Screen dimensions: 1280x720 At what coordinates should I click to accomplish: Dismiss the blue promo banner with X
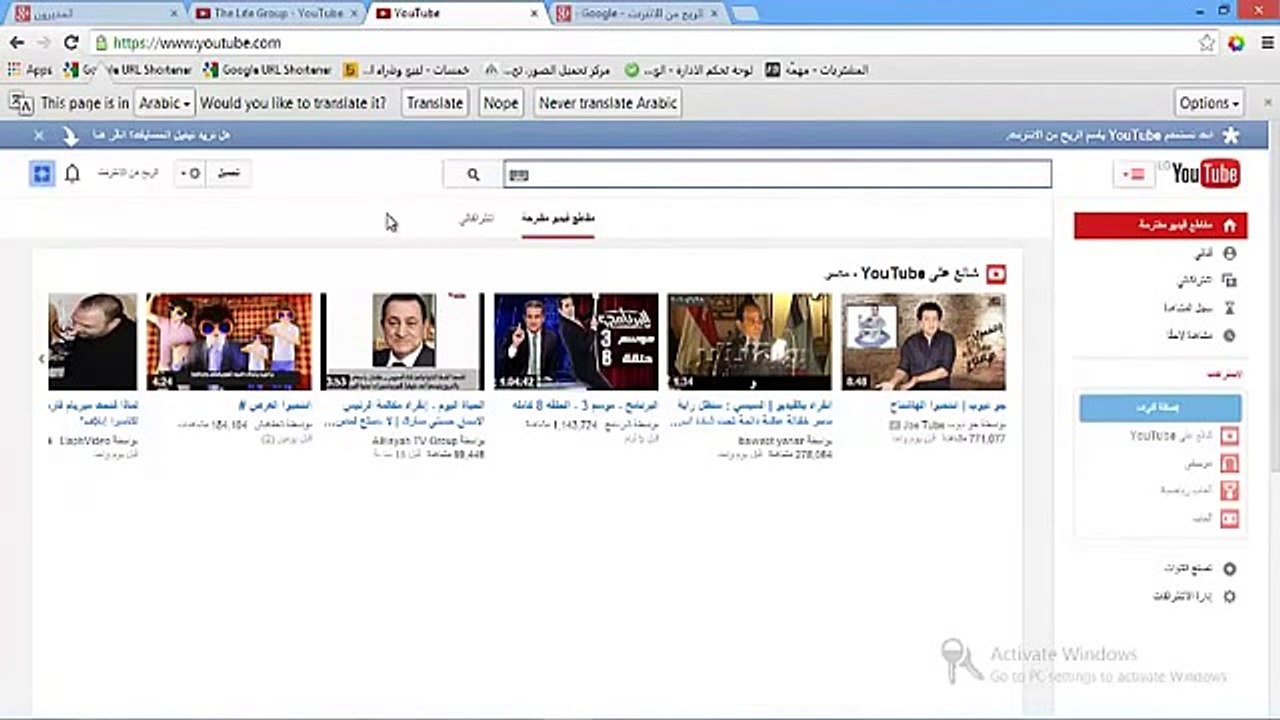point(39,135)
